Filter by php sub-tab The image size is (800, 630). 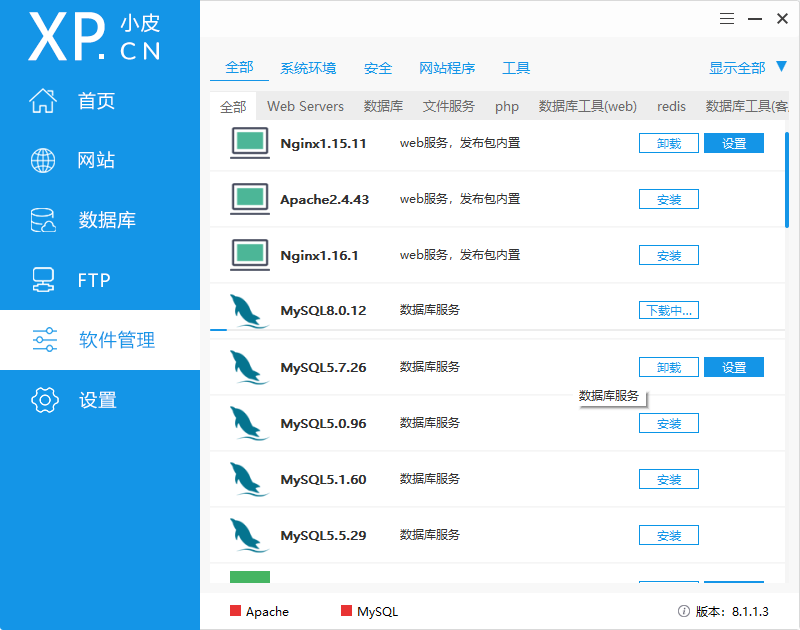point(507,107)
